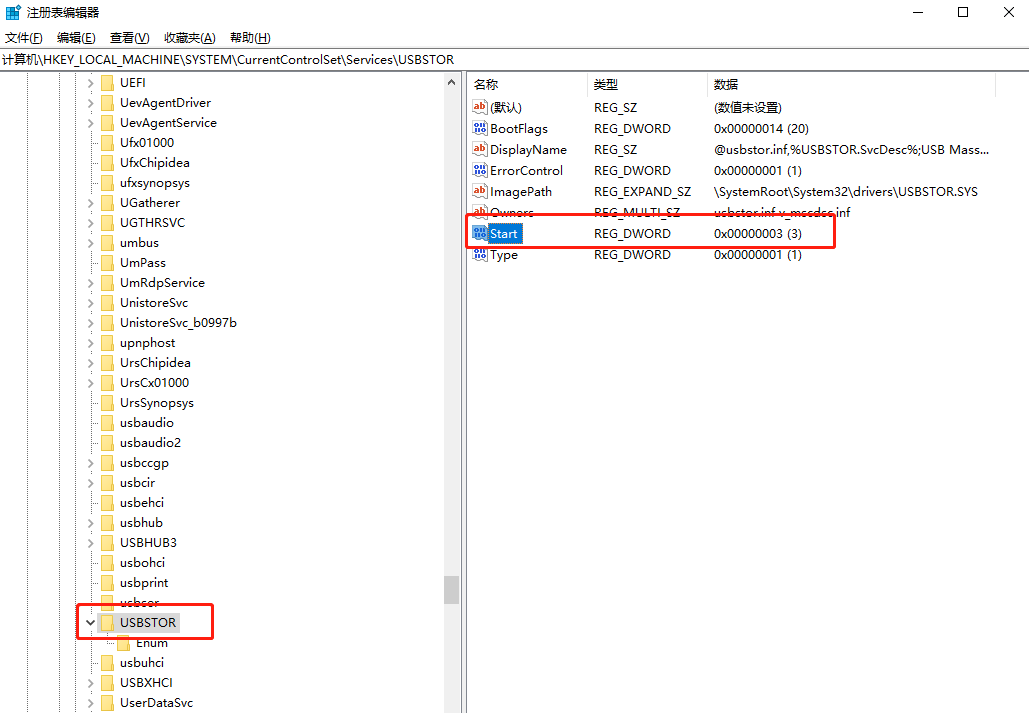Expand the UserDataSvc key
This screenshot has width=1029, height=713.
click(90, 702)
